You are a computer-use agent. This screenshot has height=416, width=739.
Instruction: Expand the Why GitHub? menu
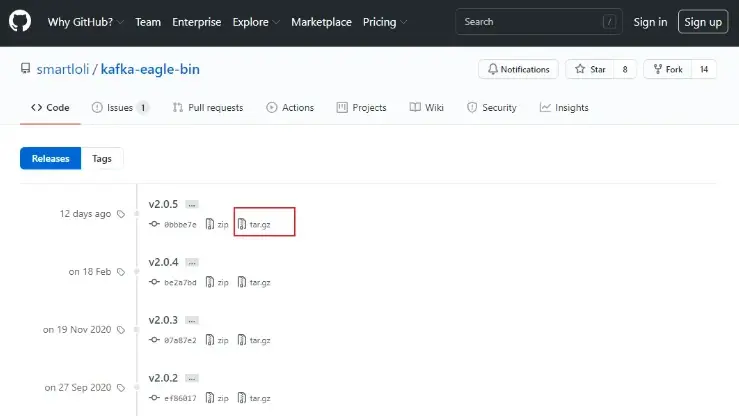click(85, 22)
